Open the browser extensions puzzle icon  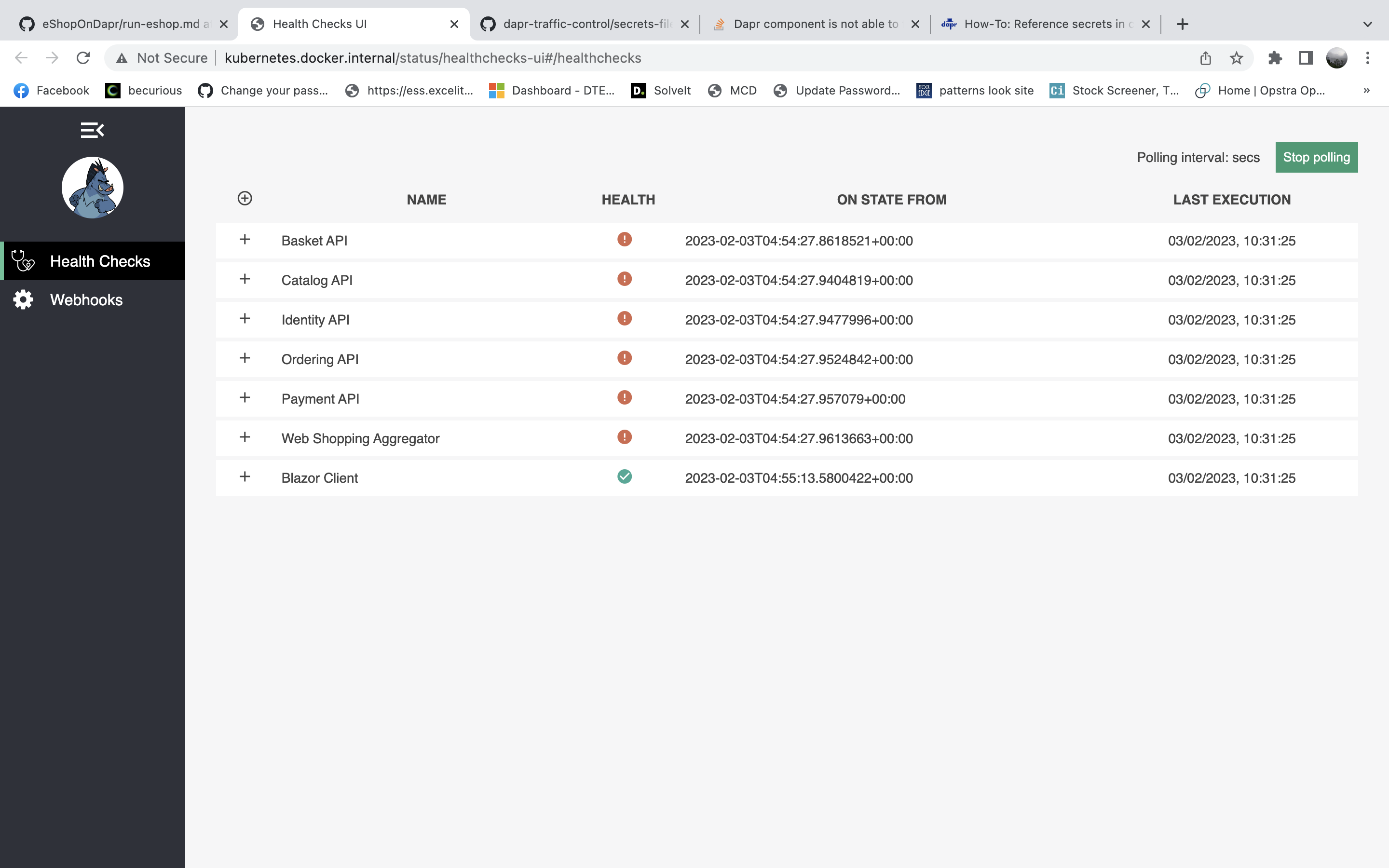(1275, 57)
